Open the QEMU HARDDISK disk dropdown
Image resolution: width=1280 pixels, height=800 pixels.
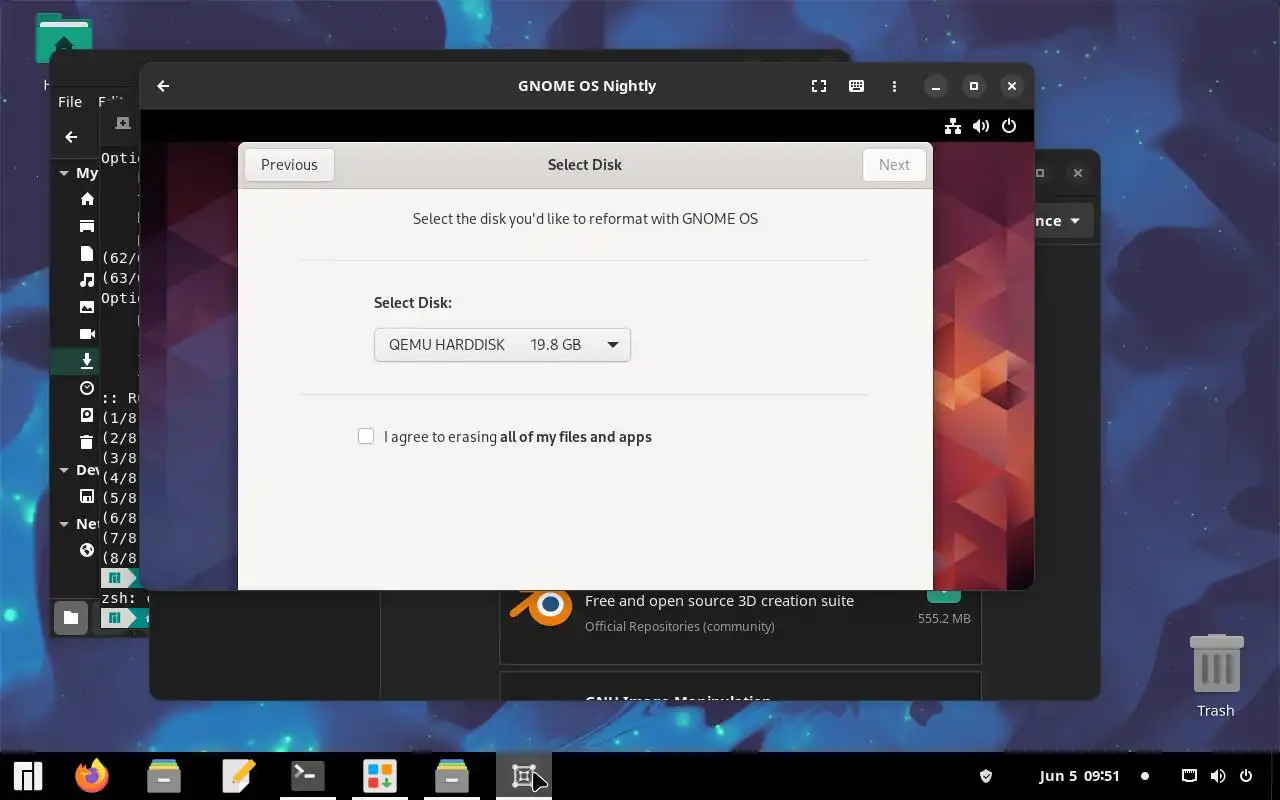click(x=502, y=345)
